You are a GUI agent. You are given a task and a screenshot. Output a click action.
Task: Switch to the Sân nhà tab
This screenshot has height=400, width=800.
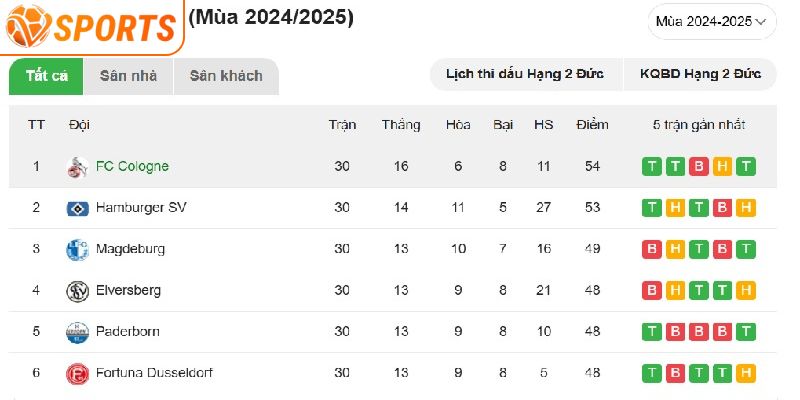(128, 76)
